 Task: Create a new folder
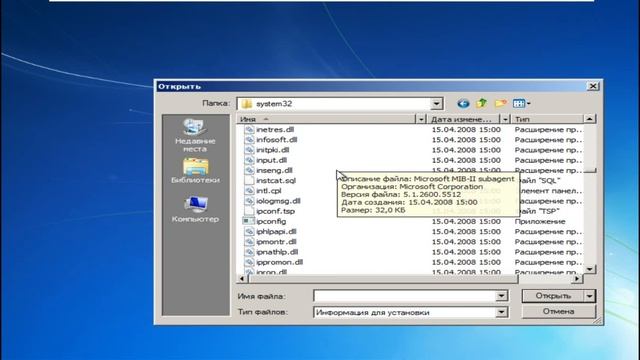[501, 103]
